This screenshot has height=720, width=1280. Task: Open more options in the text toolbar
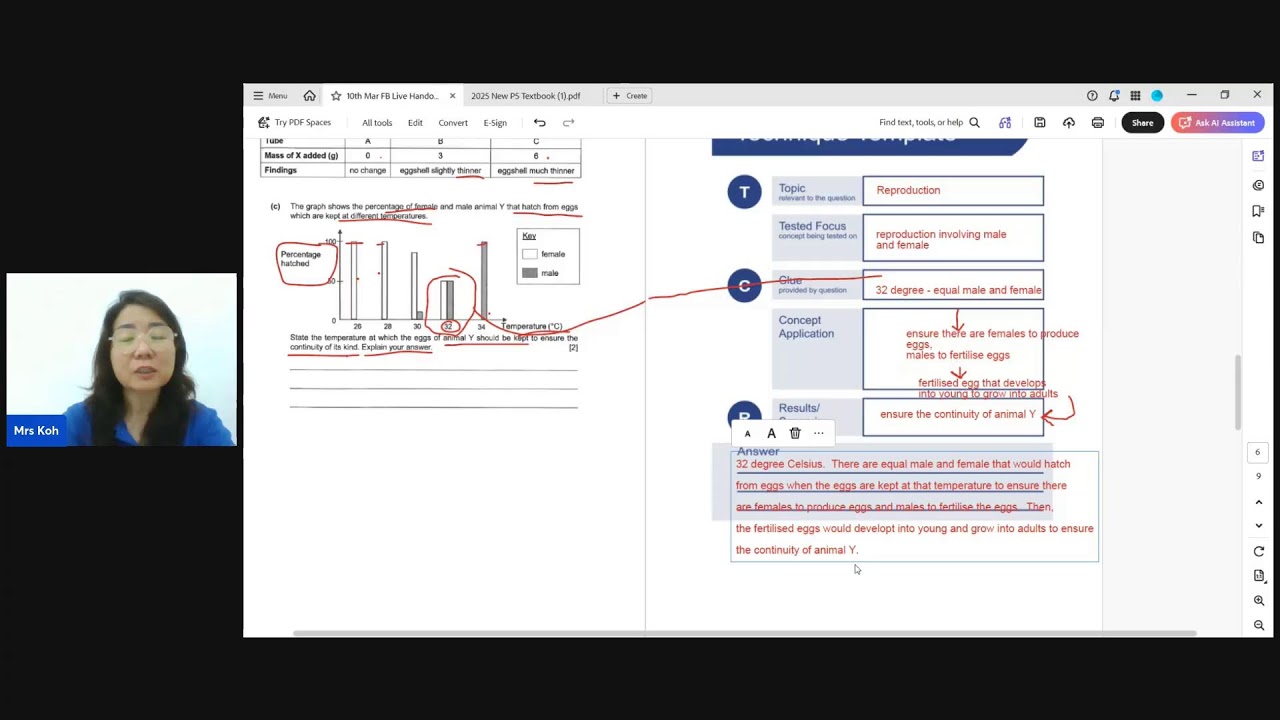coord(819,433)
